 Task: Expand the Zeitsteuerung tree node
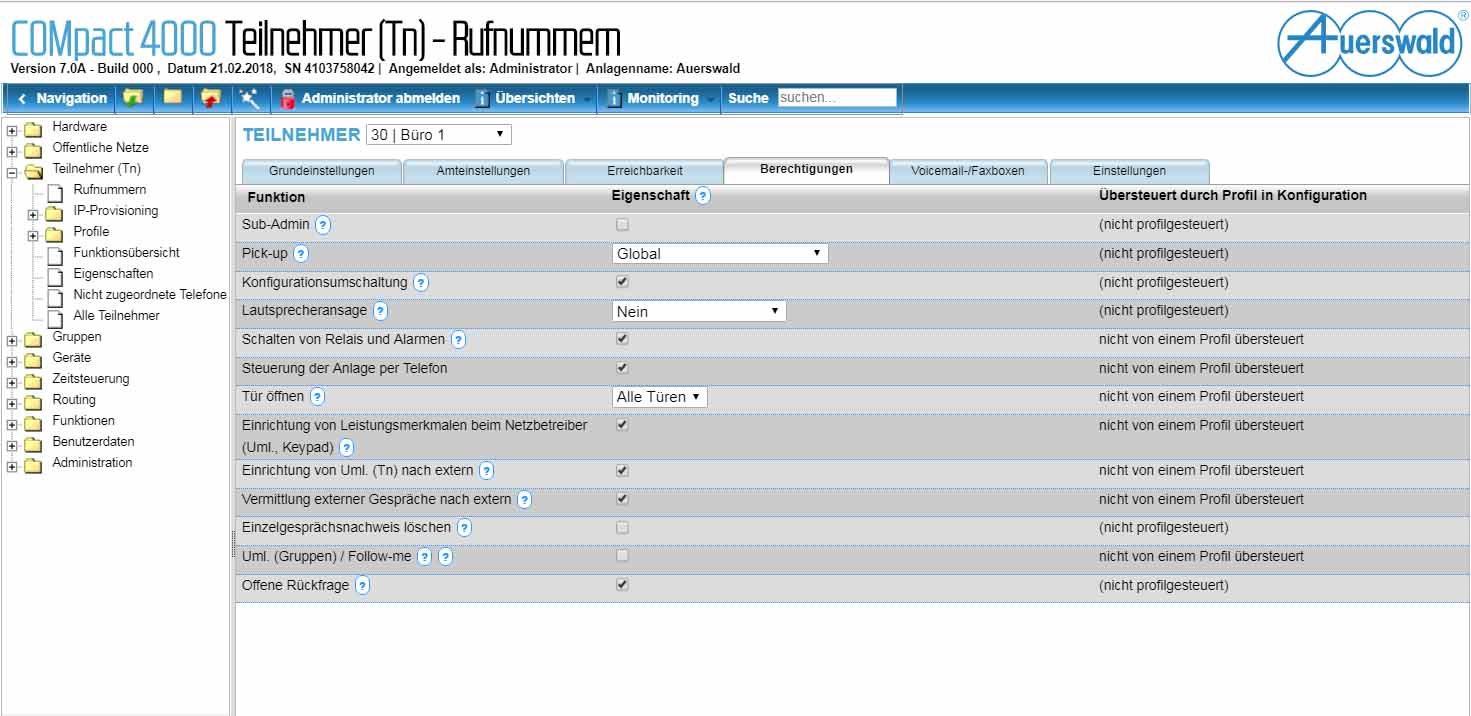12,382
